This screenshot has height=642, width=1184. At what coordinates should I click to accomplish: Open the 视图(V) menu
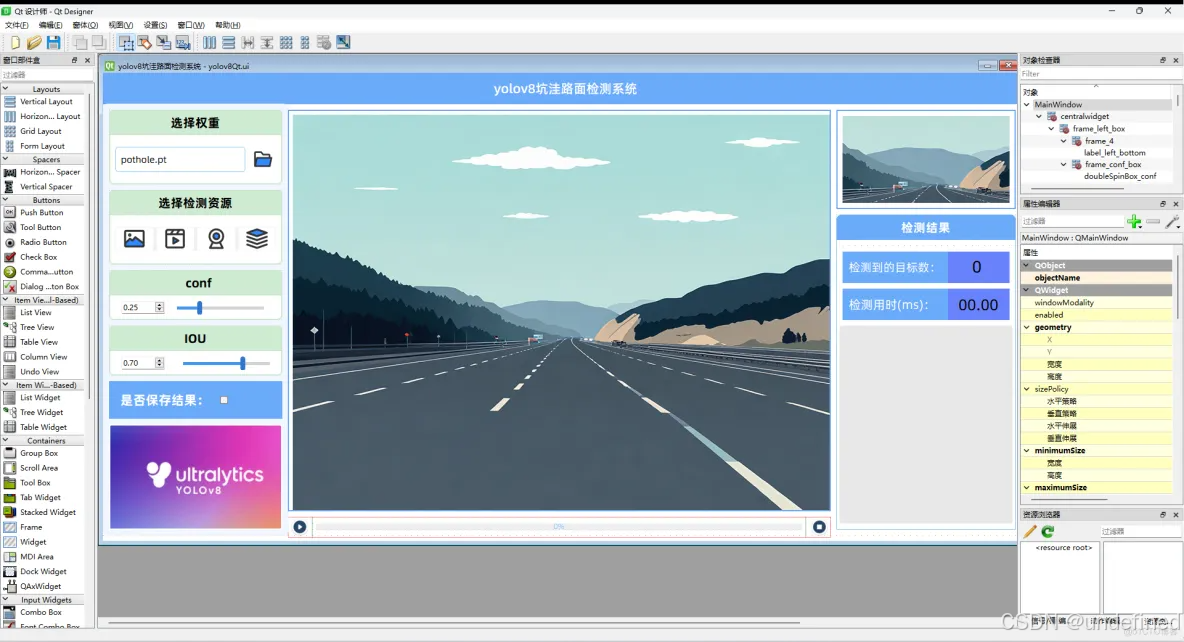pyautogui.click(x=121, y=25)
